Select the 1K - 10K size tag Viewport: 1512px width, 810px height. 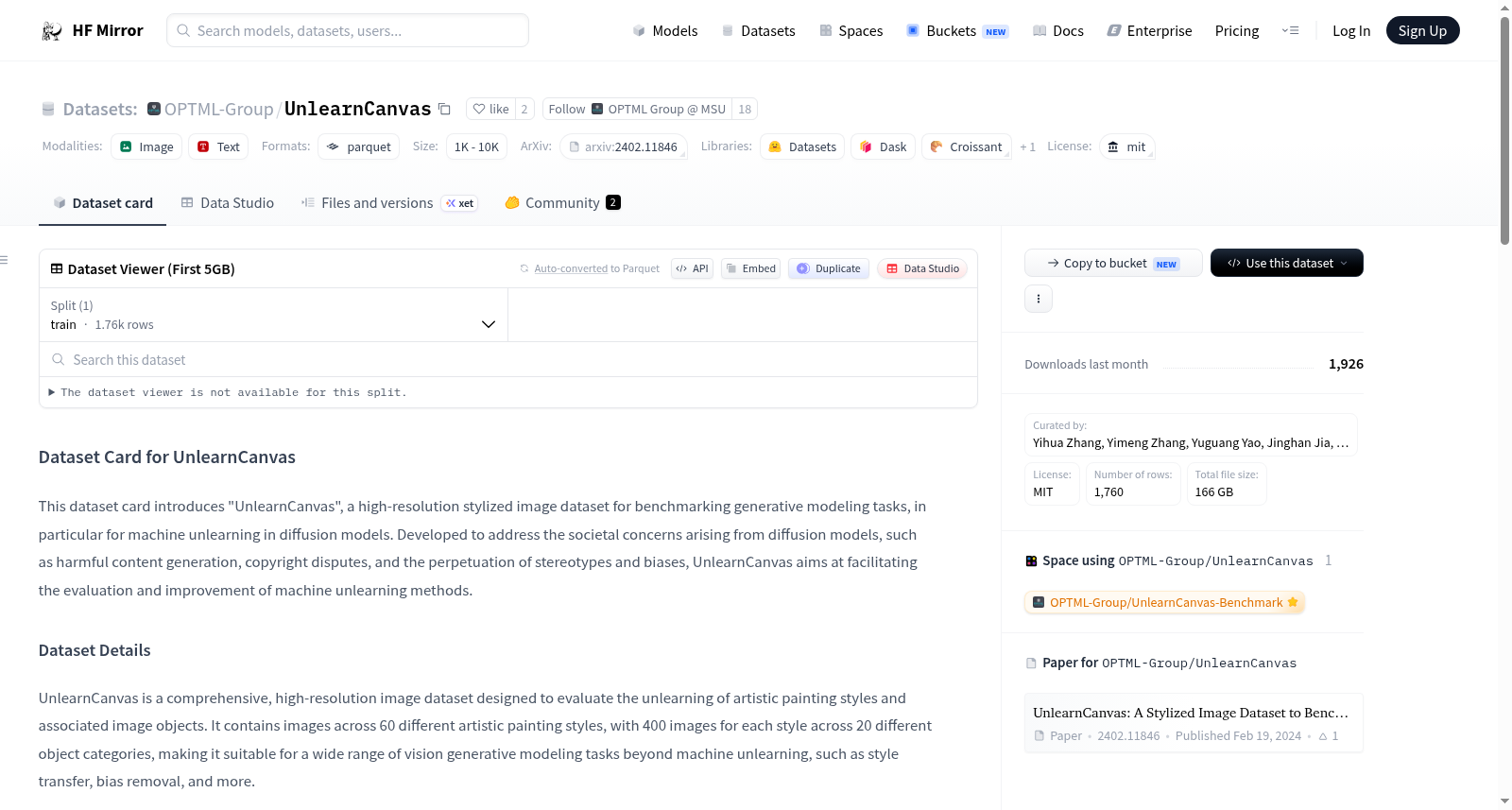476,146
